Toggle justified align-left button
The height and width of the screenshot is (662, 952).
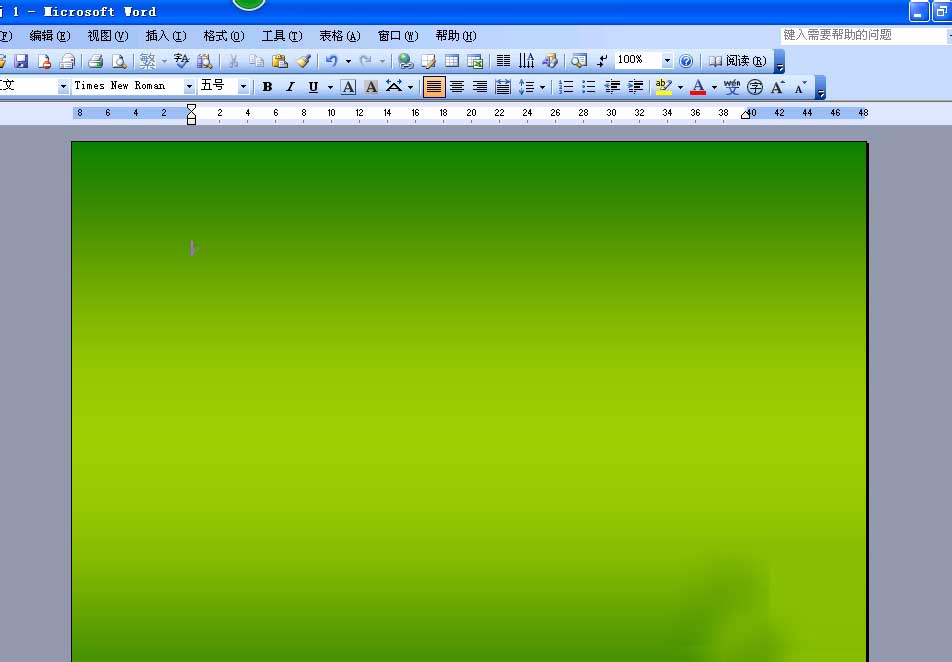pos(434,87)
